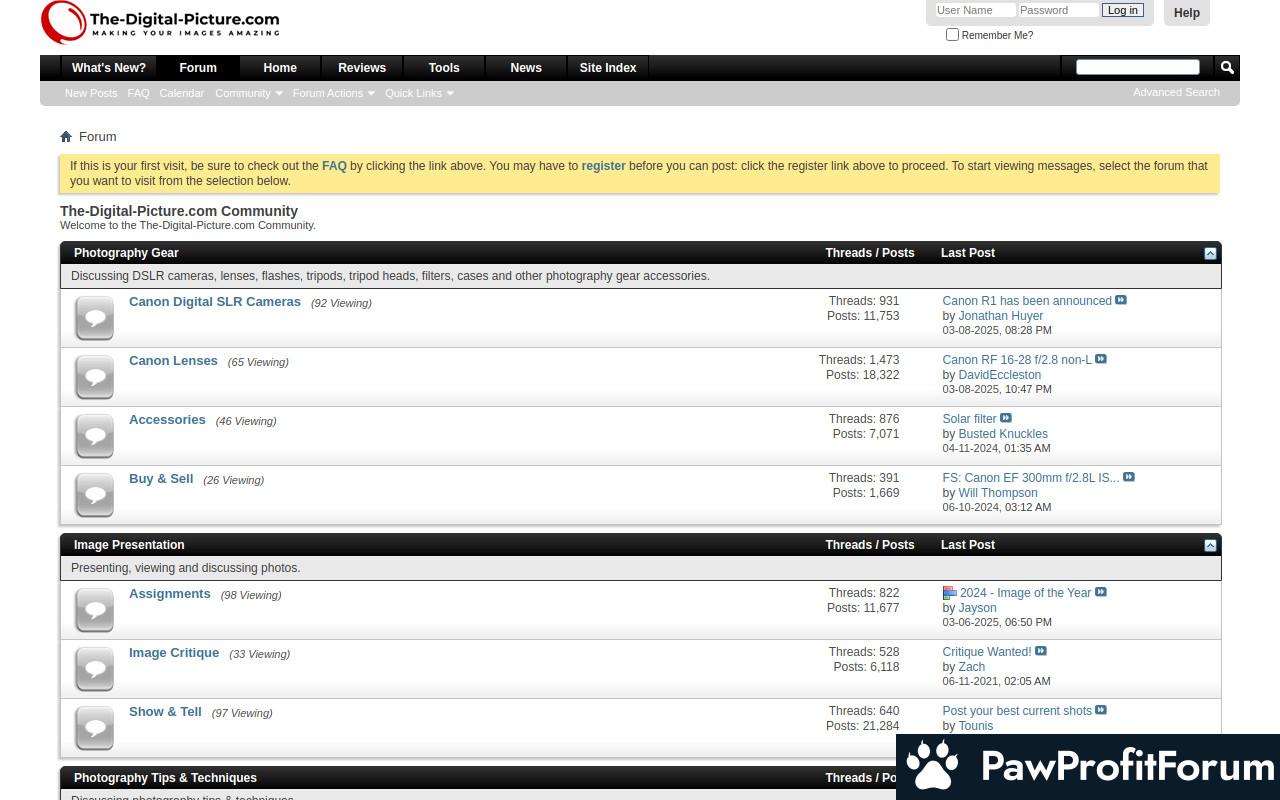The height and width of the screenshot is (800, 1280).
Task: Click forum status icon for Image Critique
Action: (x=95, y=669)
